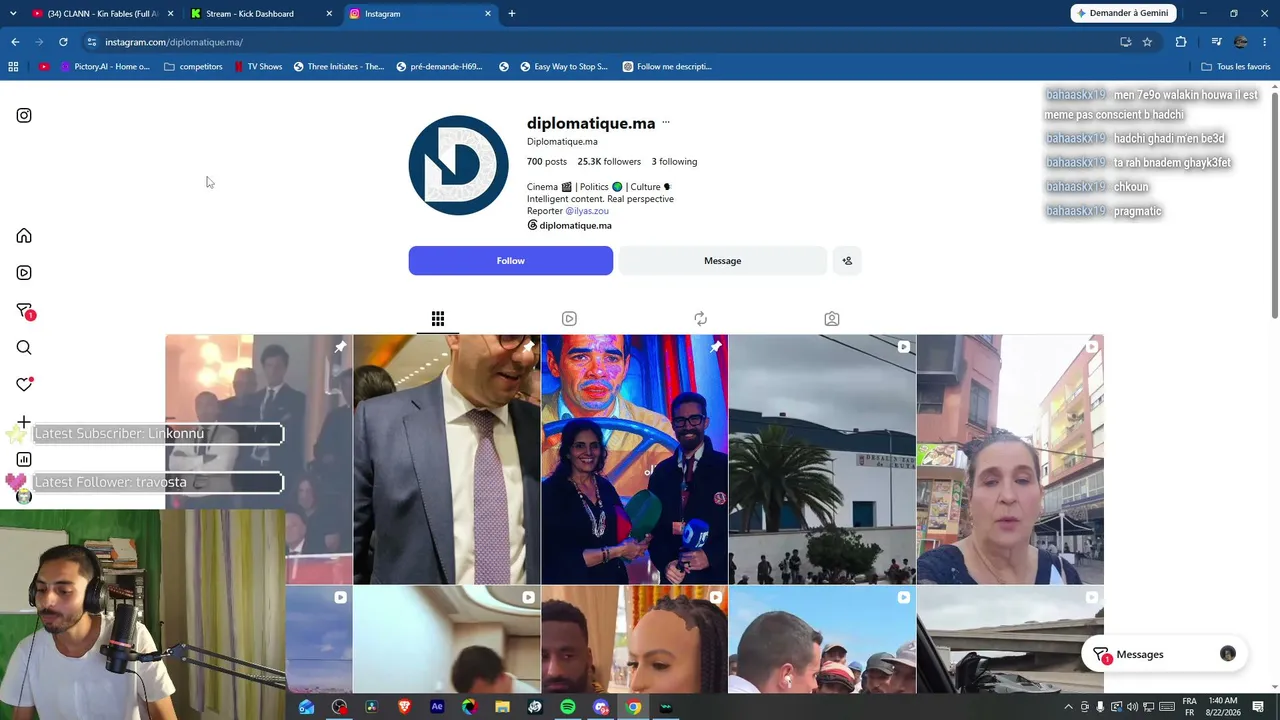Open Instagram search from the sidebar
Viewport: 1280px width, 720px height.
point(24,348)
